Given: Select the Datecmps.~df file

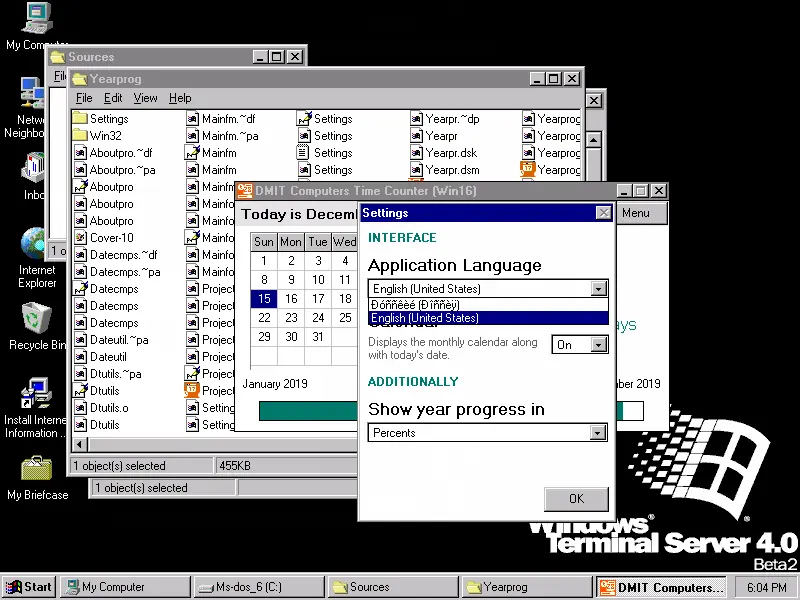Looking at the screenshot, I should [116, 255].
